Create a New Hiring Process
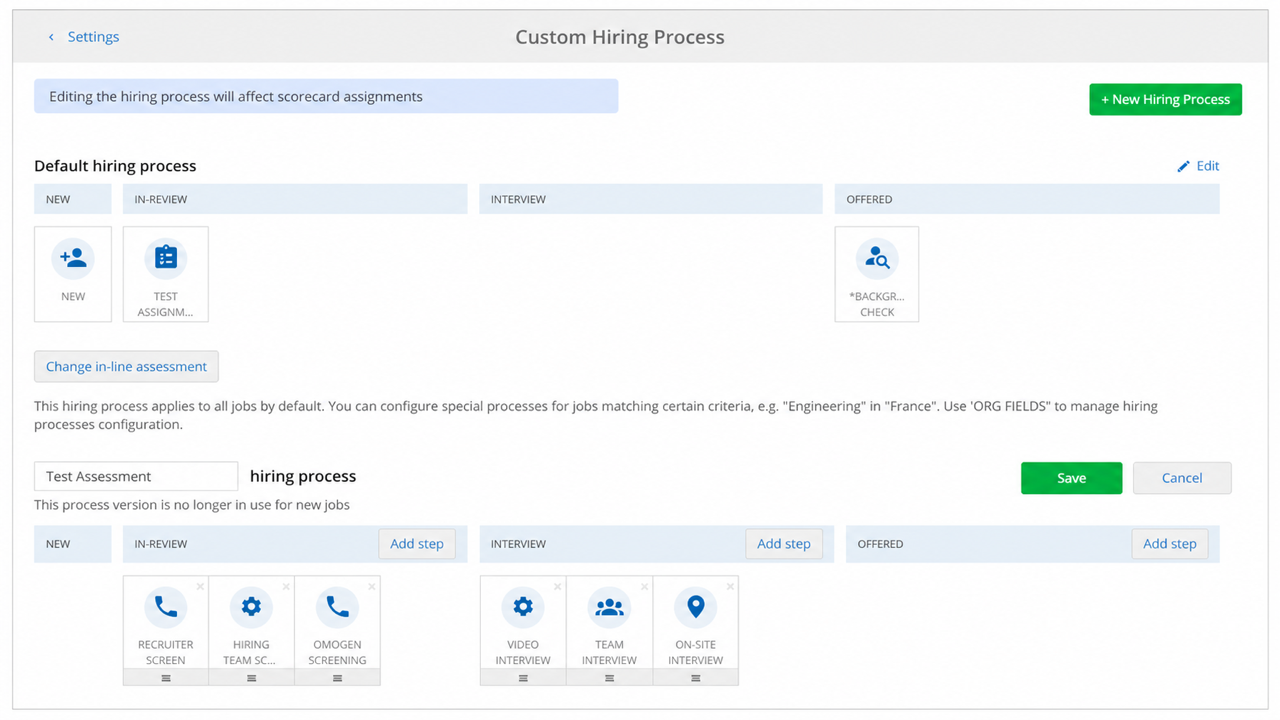1280x720 pixels. pos(1165,99)
